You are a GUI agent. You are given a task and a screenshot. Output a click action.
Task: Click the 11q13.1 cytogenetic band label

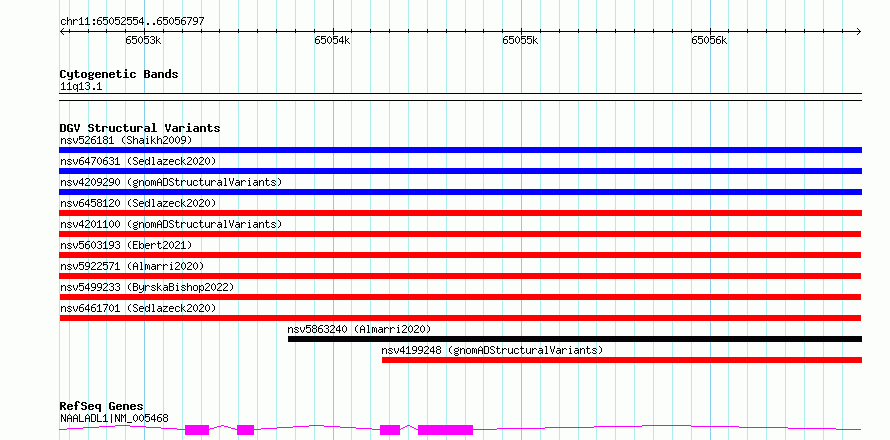coord(81,86)
